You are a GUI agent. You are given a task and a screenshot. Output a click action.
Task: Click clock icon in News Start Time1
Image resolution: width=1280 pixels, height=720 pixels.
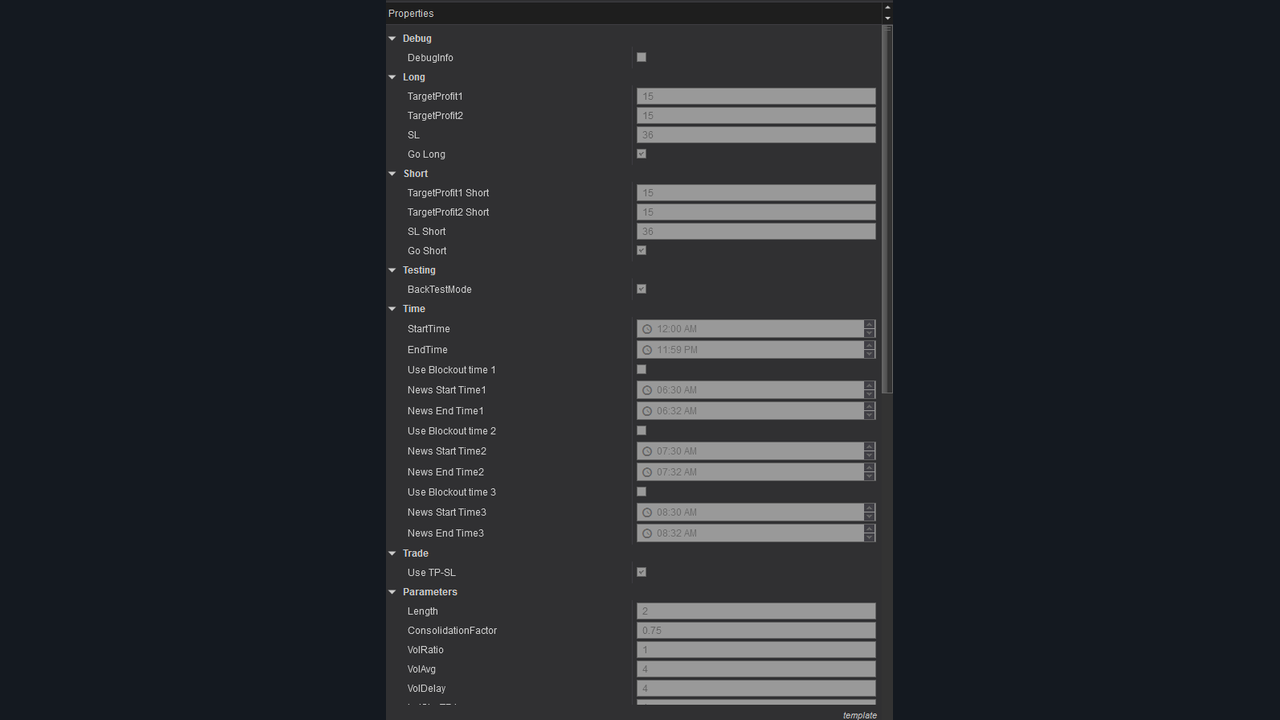tap(647, 390)
